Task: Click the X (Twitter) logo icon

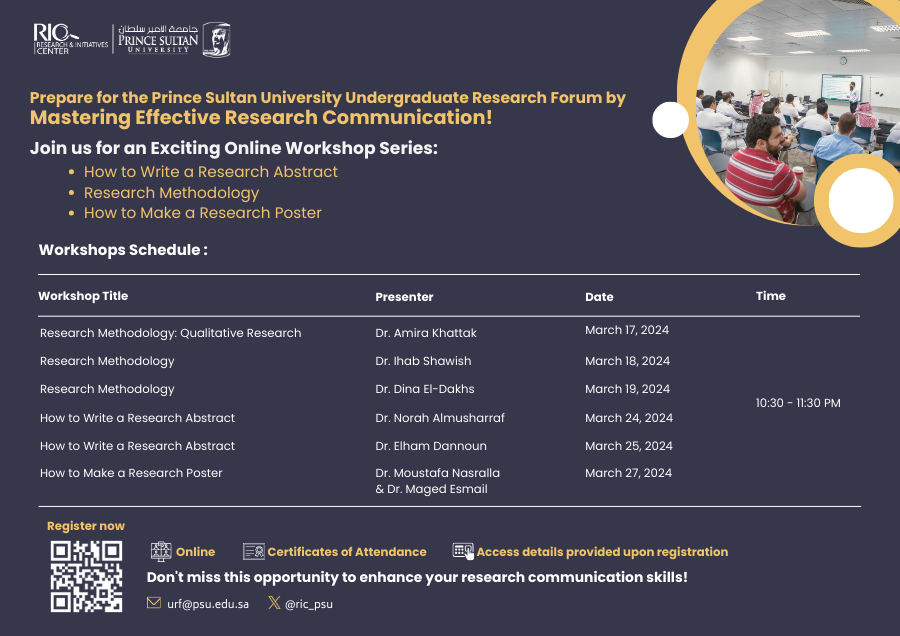Action: coord(274,602)
